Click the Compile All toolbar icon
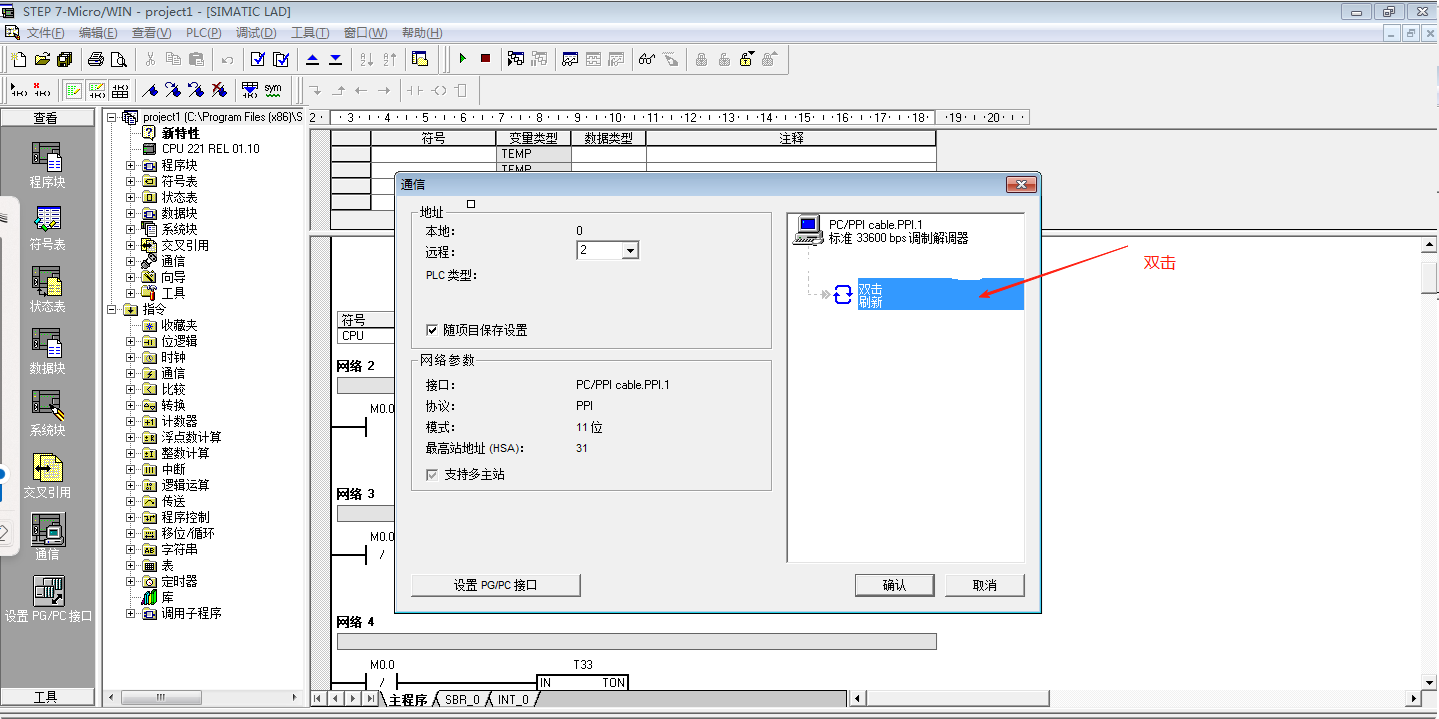This screenshot has width=1439, height=719. pos(281,59)
